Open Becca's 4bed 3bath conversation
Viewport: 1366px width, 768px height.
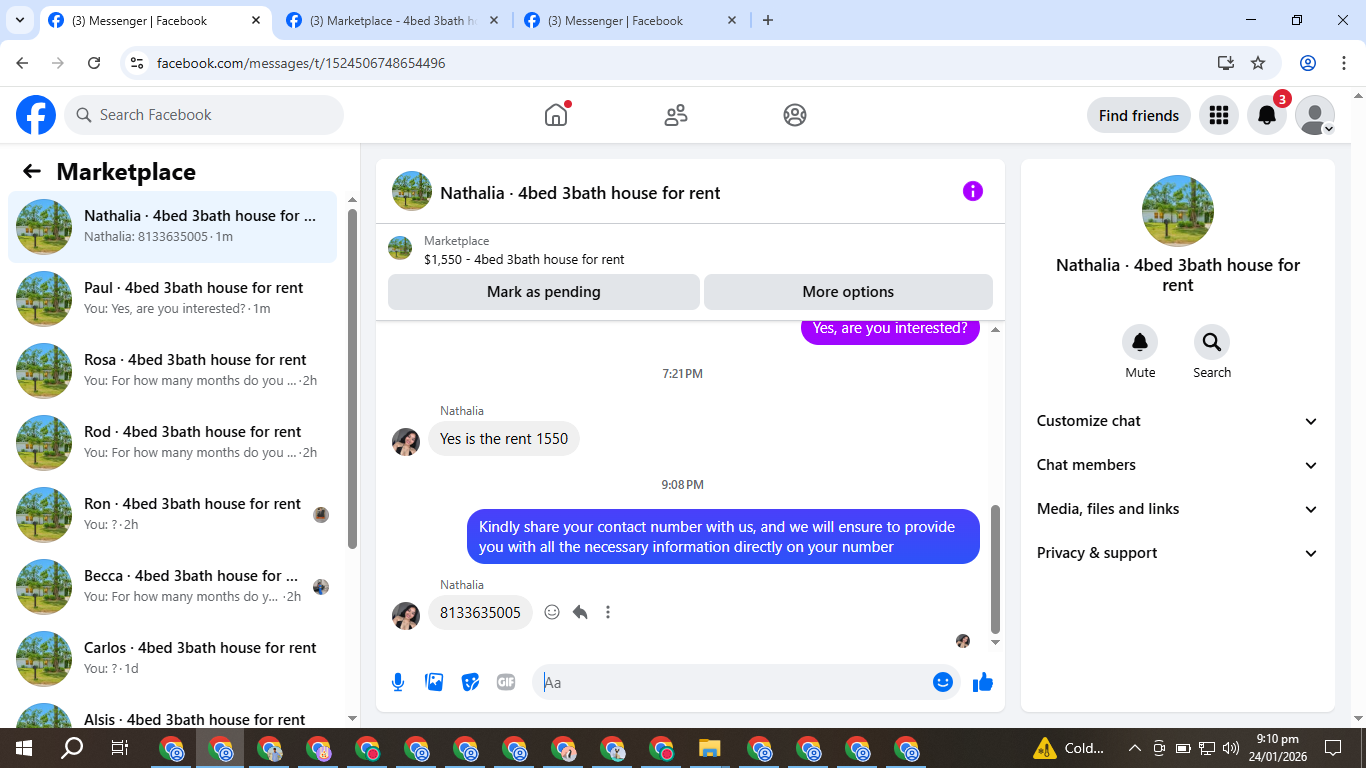[172, 586]
